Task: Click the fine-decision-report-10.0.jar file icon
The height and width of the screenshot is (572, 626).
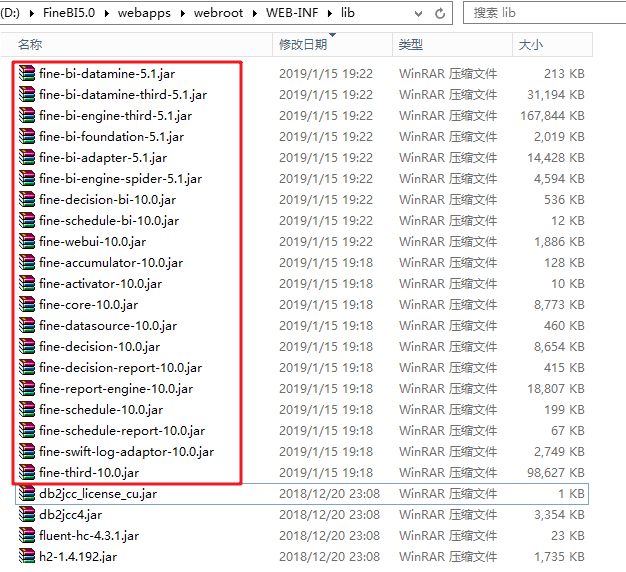Action: pos(27,368)
